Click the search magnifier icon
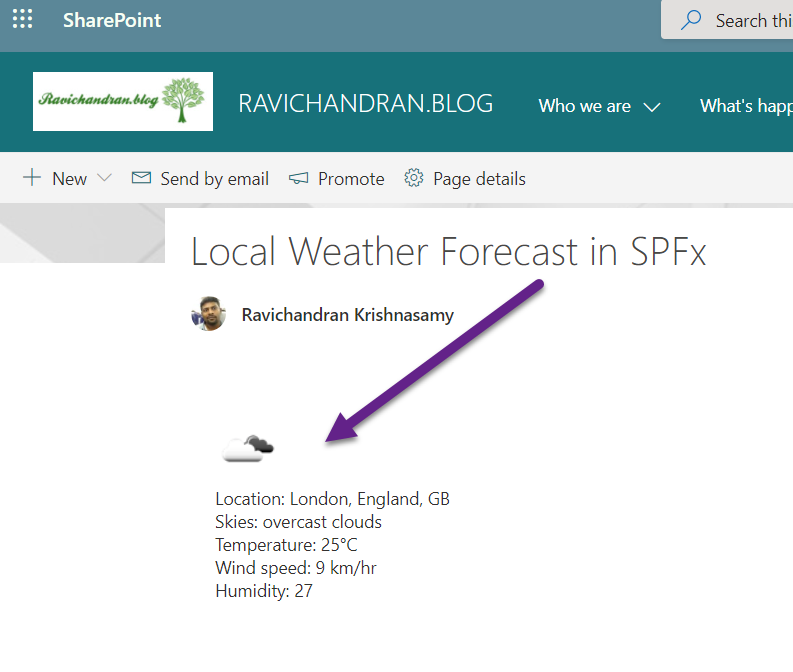Image resolution: width=793 pixels, height=672 pixels. coord(690,20)
